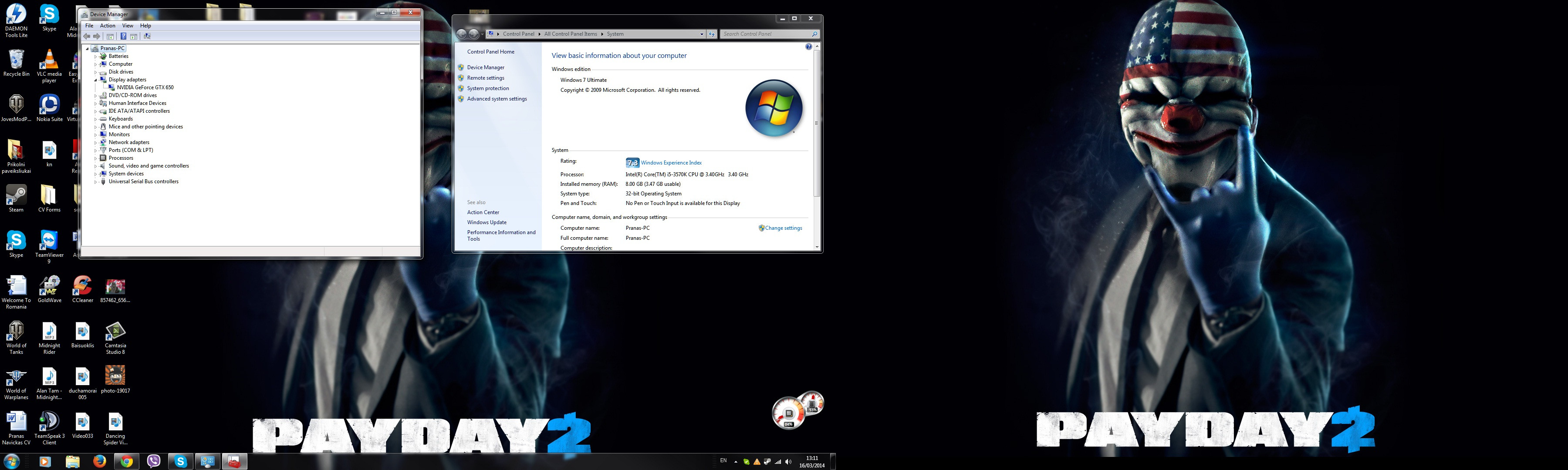Expand Processors node in device tree
The image size is (1568, 470).
[95, 158]
